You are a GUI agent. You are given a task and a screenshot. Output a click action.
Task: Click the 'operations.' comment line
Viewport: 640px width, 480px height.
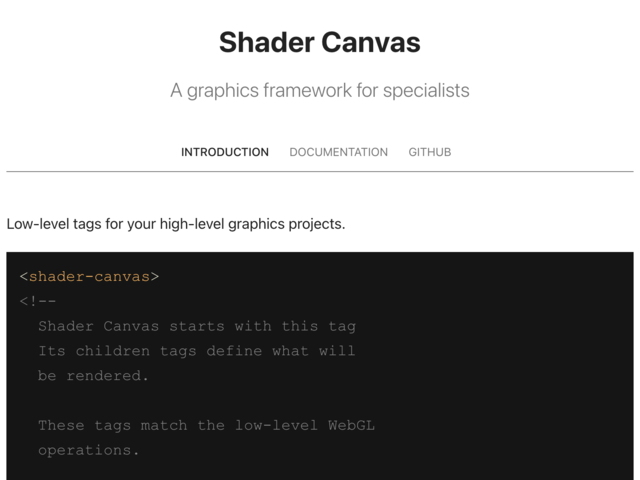click(89, 450)
